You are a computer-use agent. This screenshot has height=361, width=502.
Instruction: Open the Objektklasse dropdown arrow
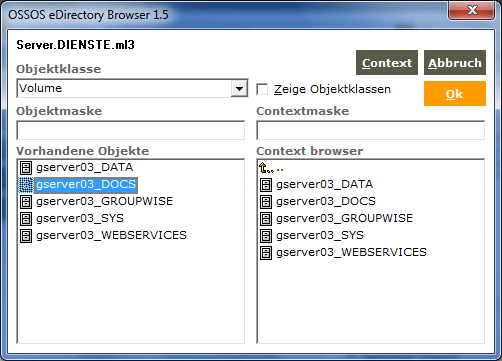click(x=239, y=89)
